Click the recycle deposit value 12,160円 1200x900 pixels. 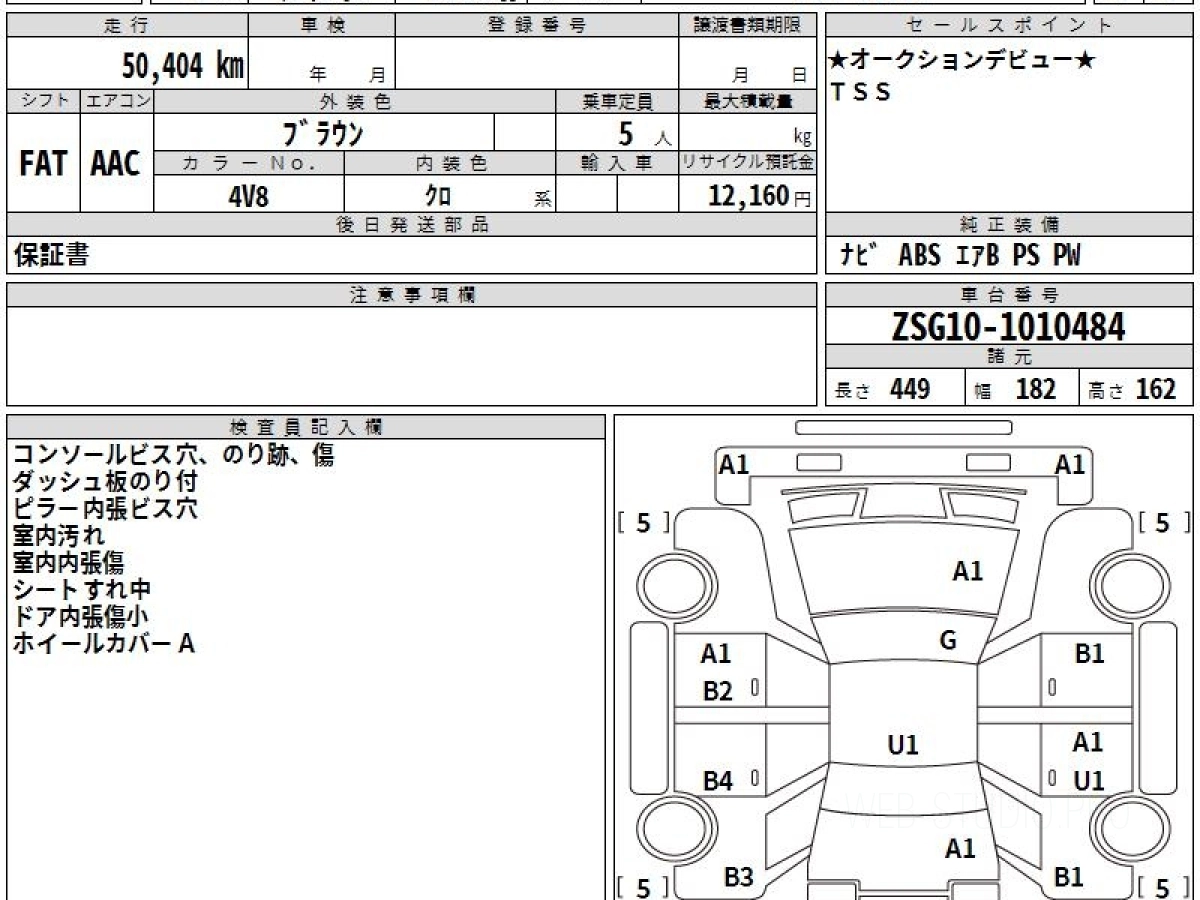click(x=760, y=195)
